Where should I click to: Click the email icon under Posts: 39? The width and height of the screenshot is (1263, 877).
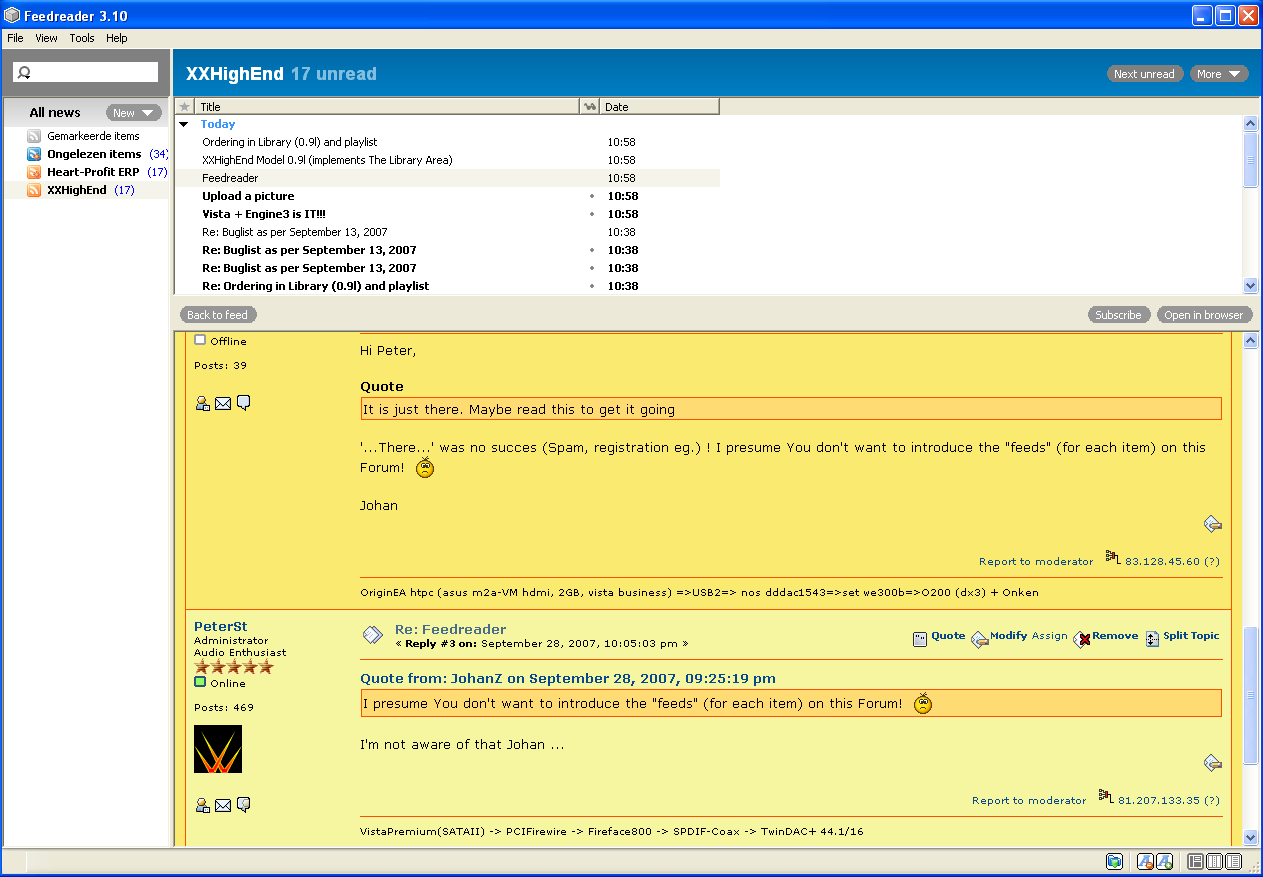coord(223,403)
